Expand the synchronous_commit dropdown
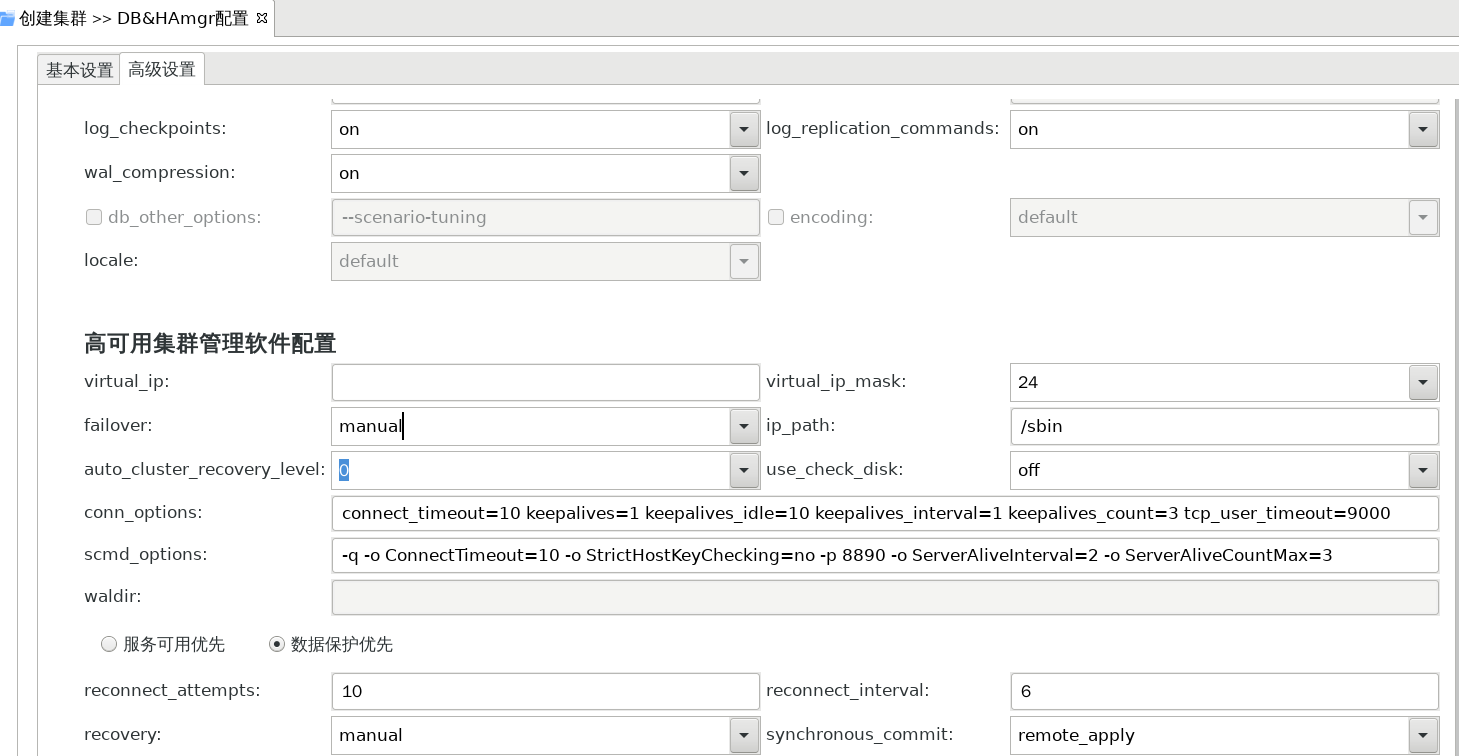This screenshot has width=1459, height=756. [x=1423, y=735]
